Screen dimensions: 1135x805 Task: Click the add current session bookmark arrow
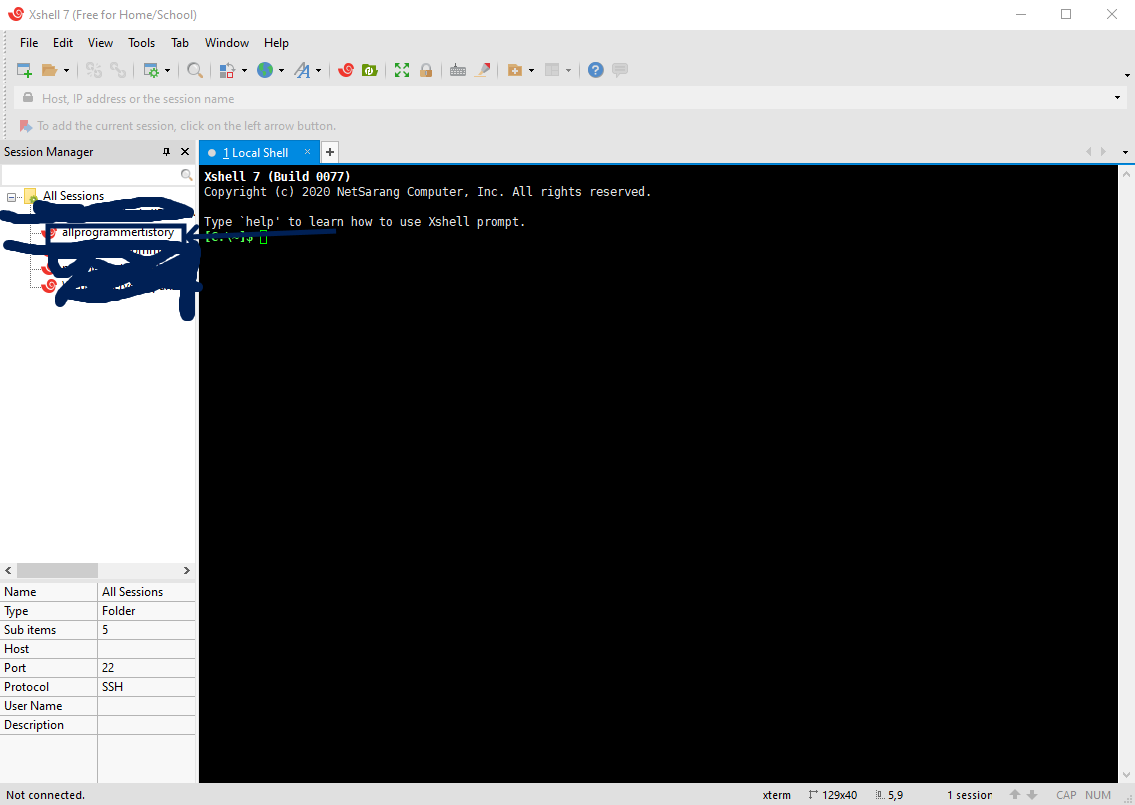click(25, 126)
